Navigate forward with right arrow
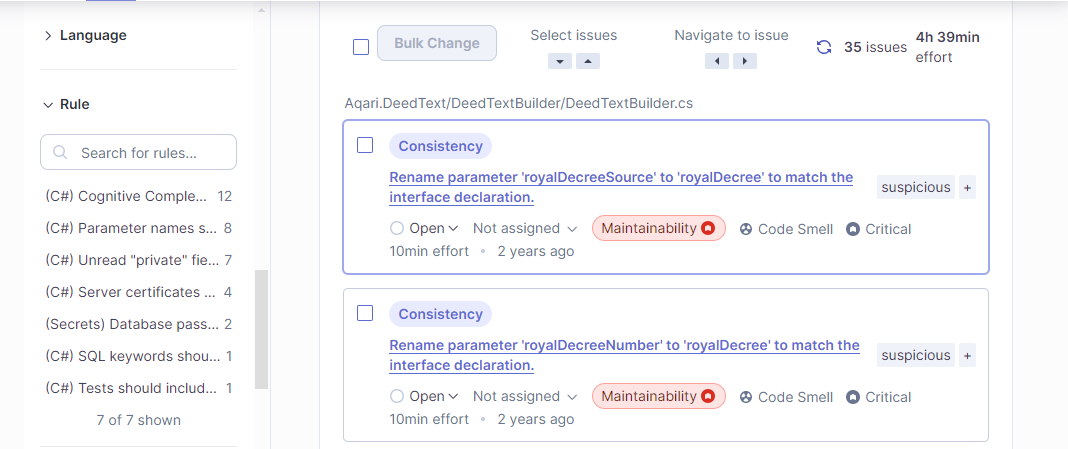1068x449 pixels. [x=745, y=61]
